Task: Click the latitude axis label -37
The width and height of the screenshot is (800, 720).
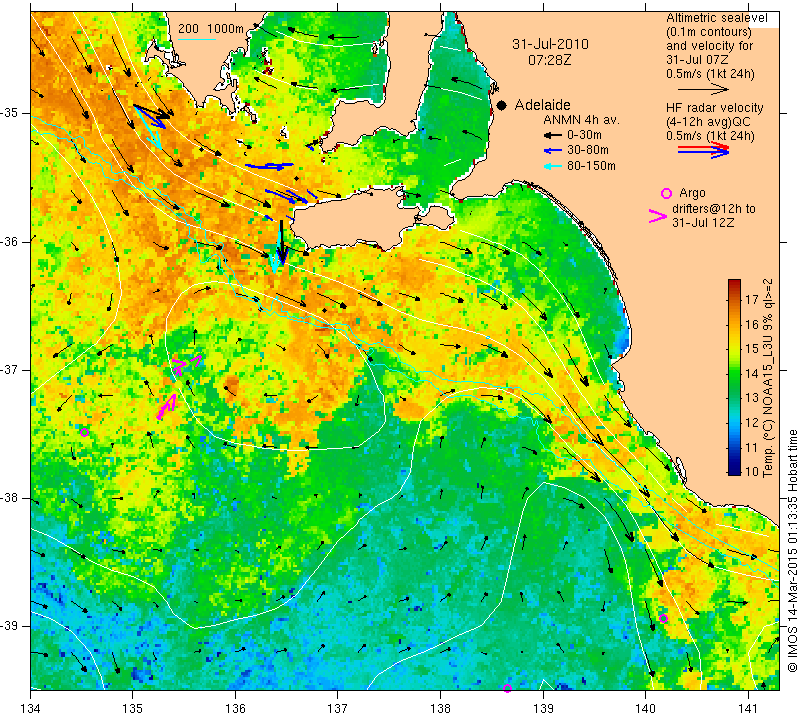Action: coord(11,369)
